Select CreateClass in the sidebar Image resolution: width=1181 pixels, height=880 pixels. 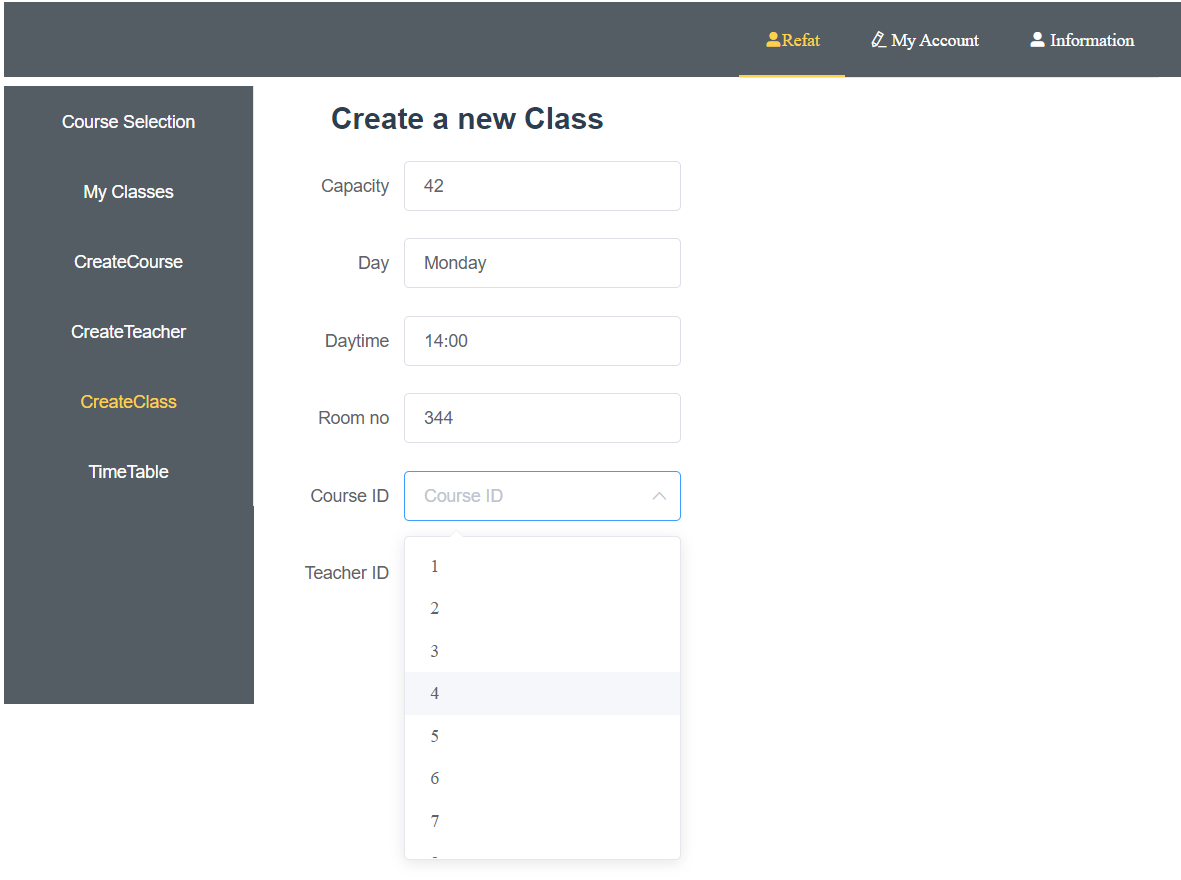point(128,401)
